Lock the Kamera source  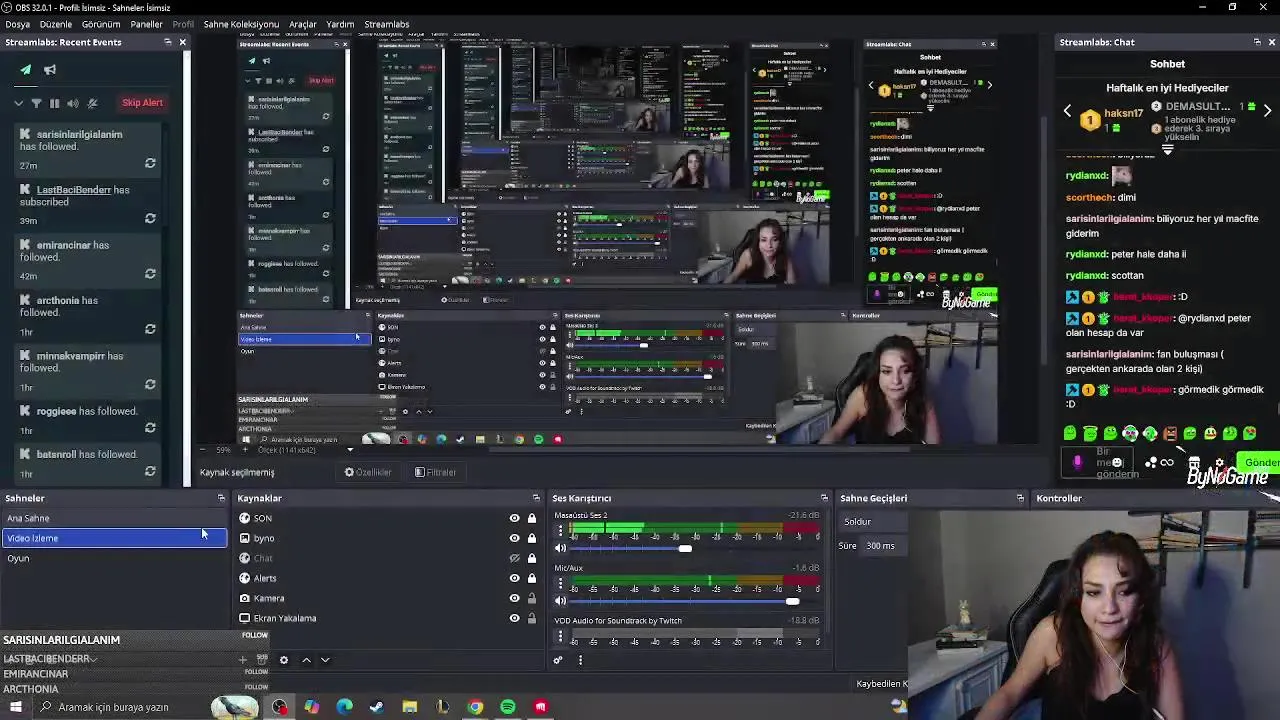coord(532,598)
